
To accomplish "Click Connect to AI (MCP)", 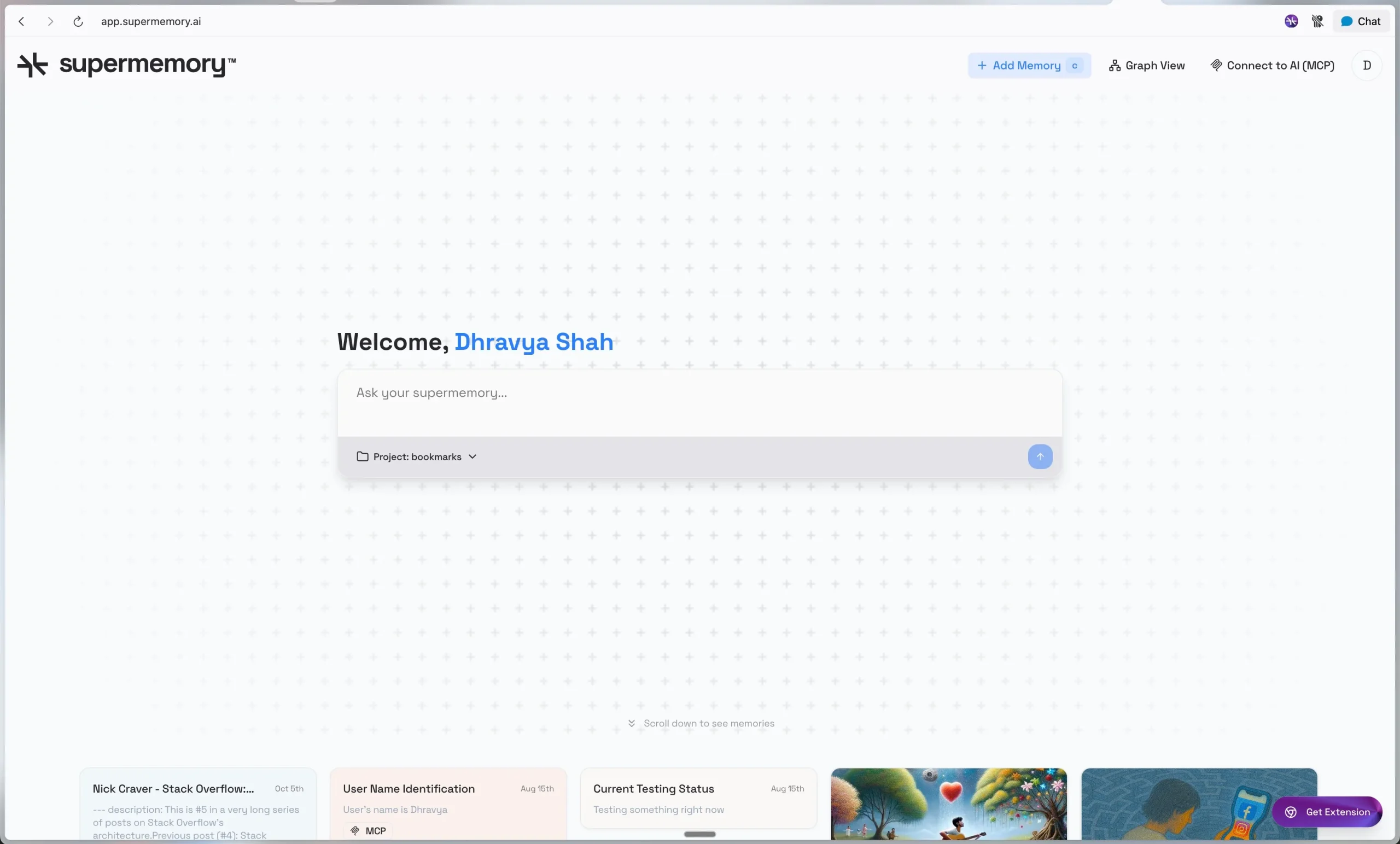I will (x=1272, y=65).
